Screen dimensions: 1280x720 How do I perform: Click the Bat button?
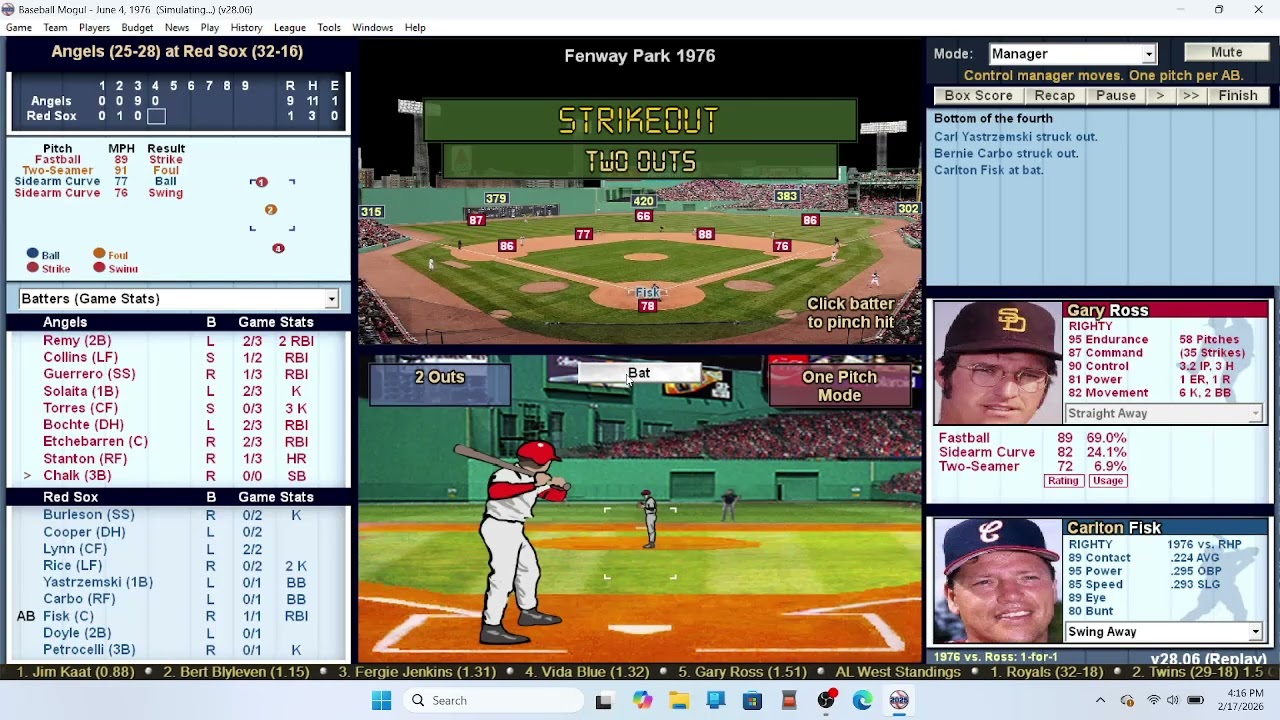pyautogui.click(x=639, y=373)
